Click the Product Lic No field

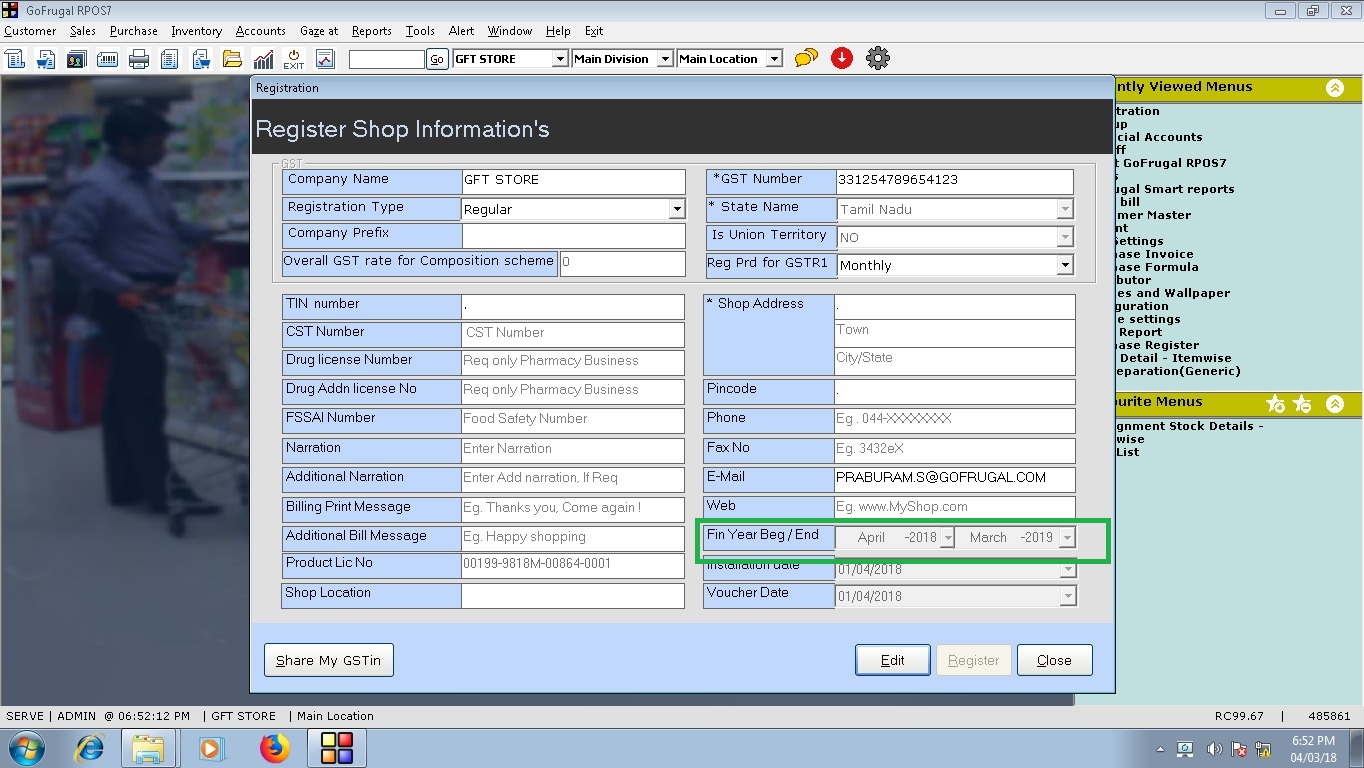pyautogui.click(x=573, y=565)
